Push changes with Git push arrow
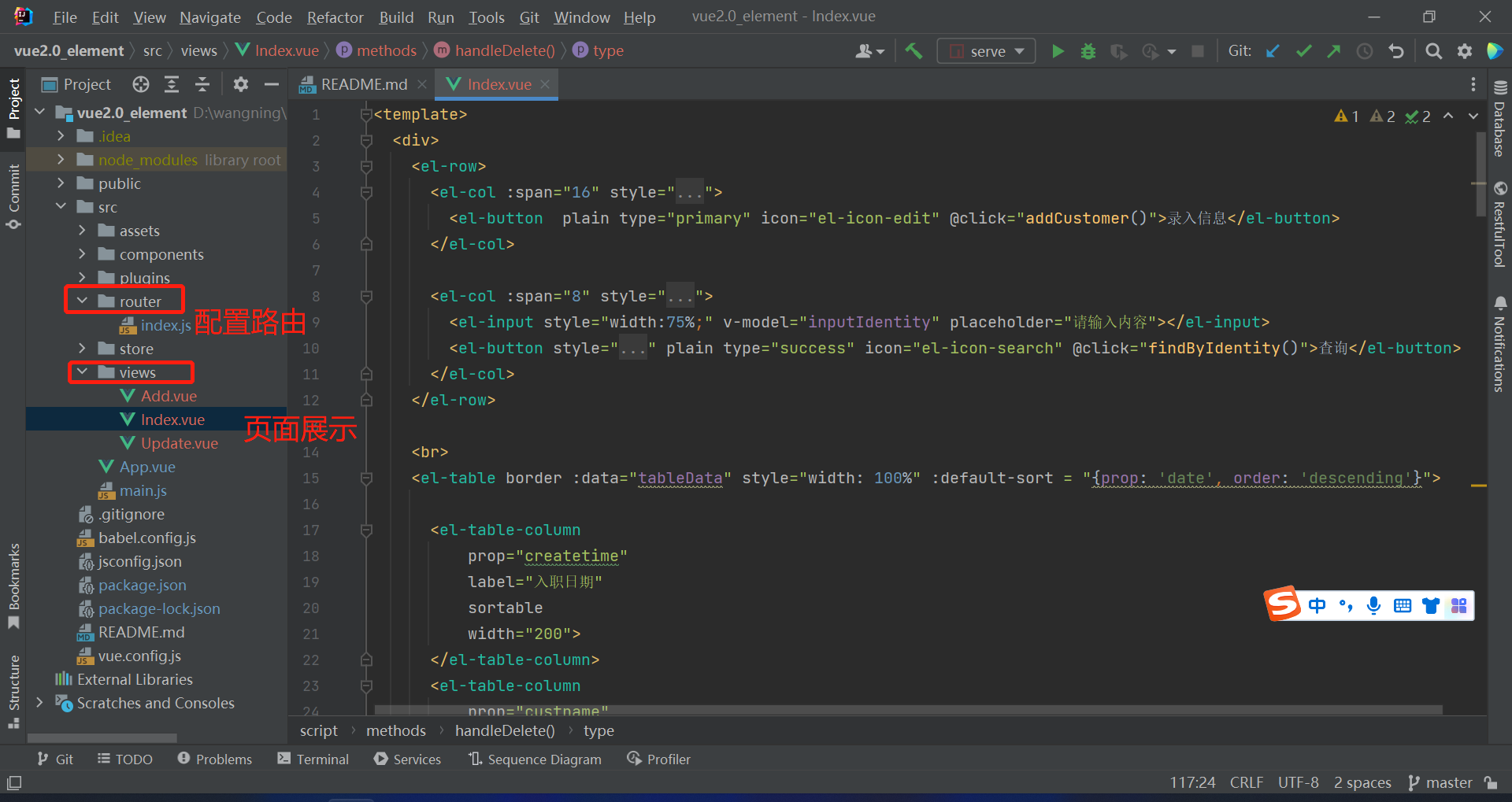Viewport: 1512px width, 802px height. click(1333, 51)
